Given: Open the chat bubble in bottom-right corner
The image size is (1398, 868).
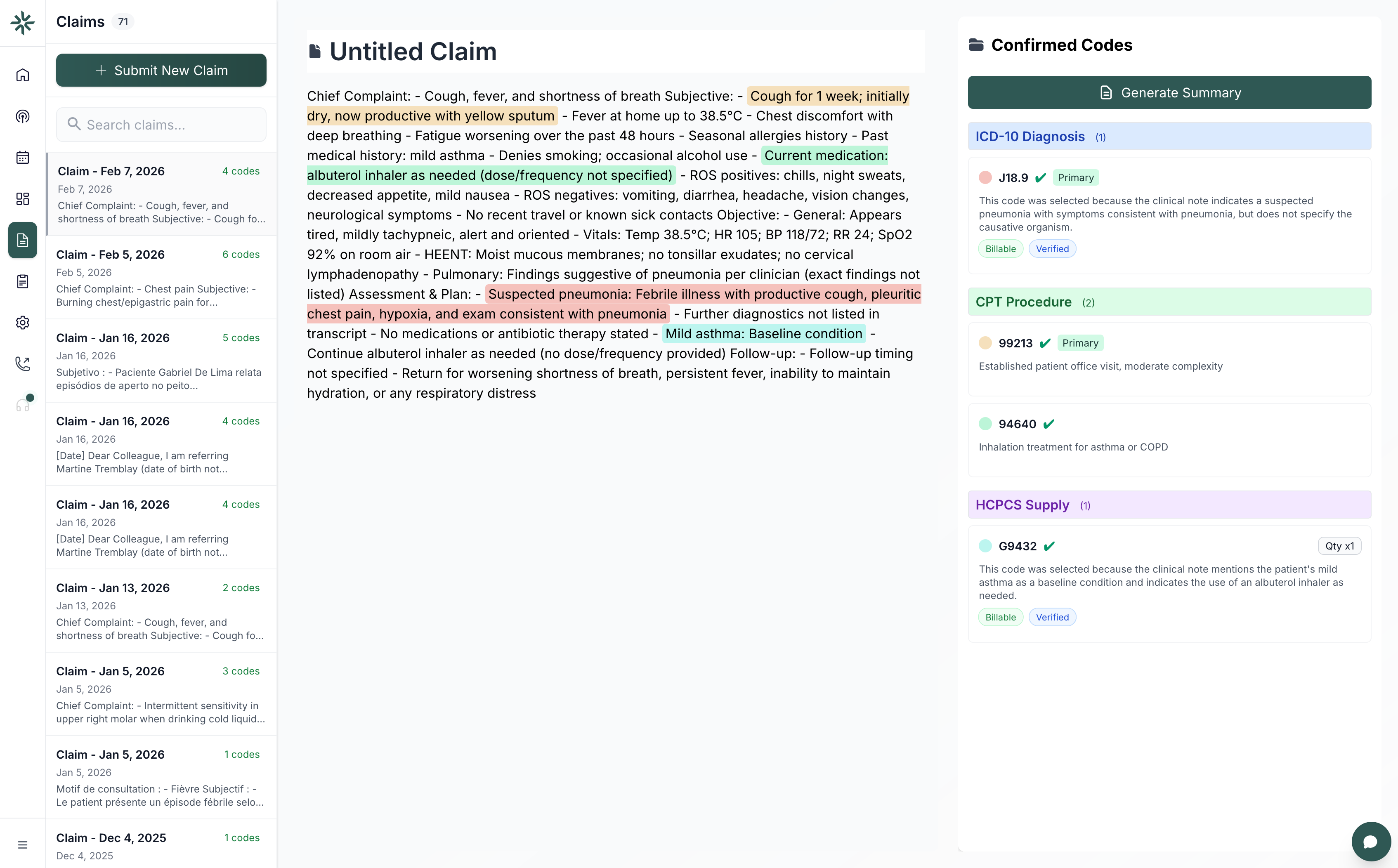Looking at the screenshot, I should pos(1371,841).
